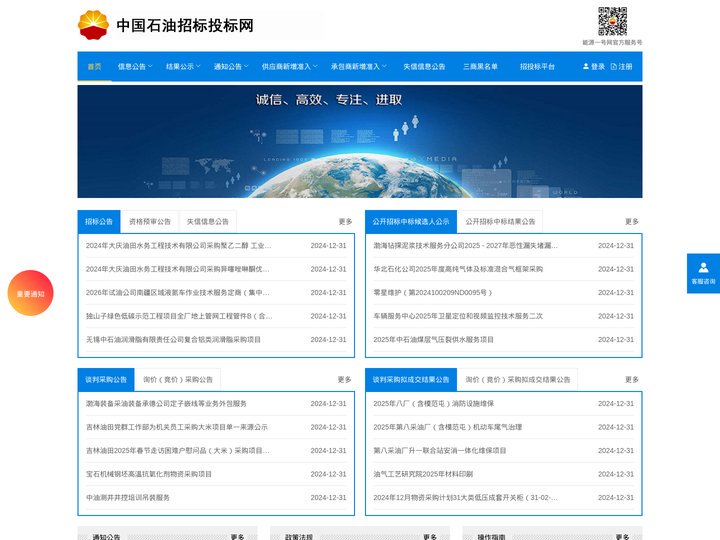Open 零星维护（第2024100209ND0095号） notice
The width and height of the screenshot is (720, 540).
(433, 292)
